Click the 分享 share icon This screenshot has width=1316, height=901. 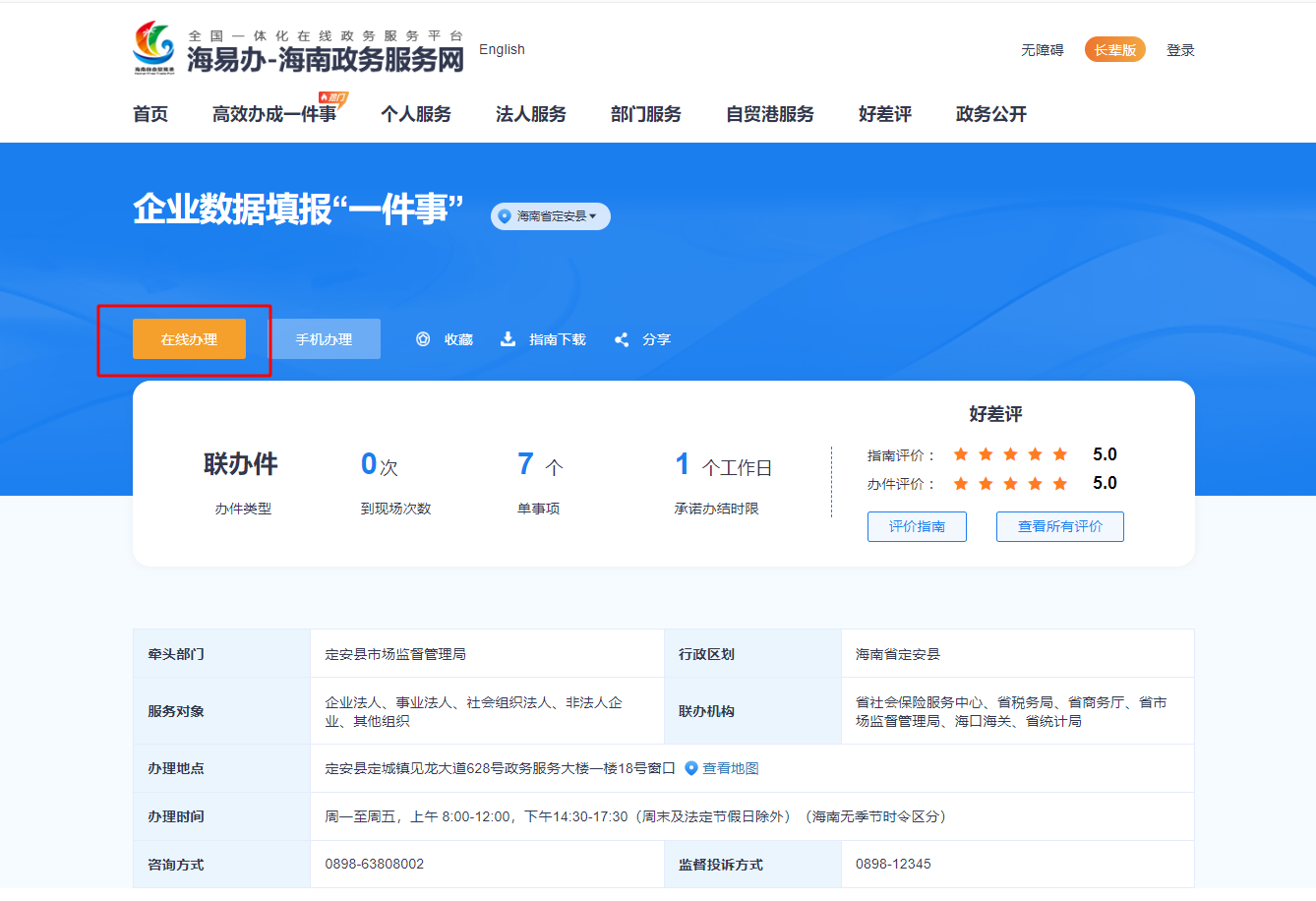tap(622, 339)
